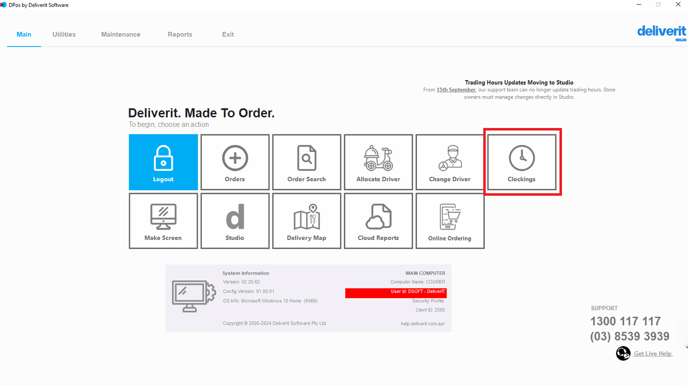Click the deliverit logo at top right

tap(662, 32)
